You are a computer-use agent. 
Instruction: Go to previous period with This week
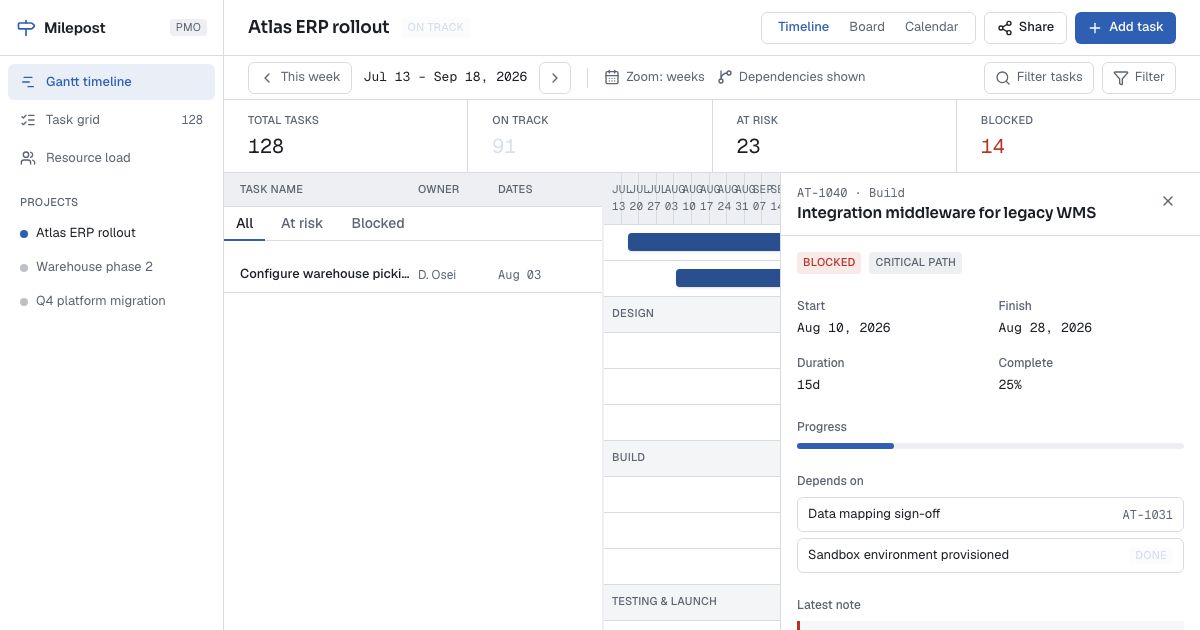(x=300, y=77)
